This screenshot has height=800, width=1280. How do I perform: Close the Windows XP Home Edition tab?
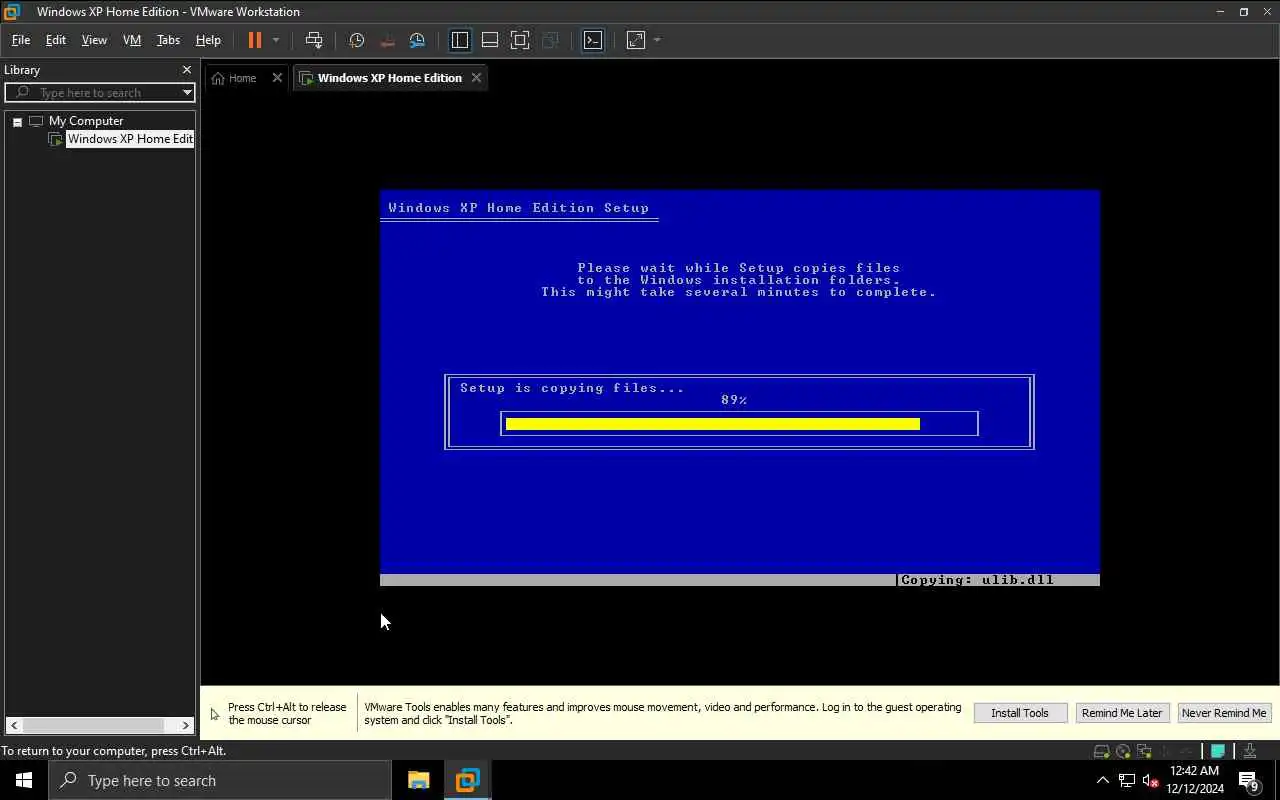[x=476, y=78]
